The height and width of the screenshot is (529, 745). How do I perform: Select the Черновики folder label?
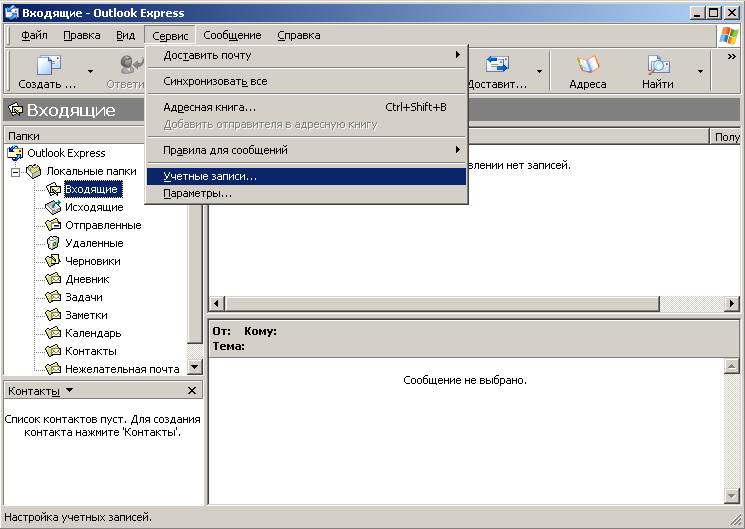(93, 261)
